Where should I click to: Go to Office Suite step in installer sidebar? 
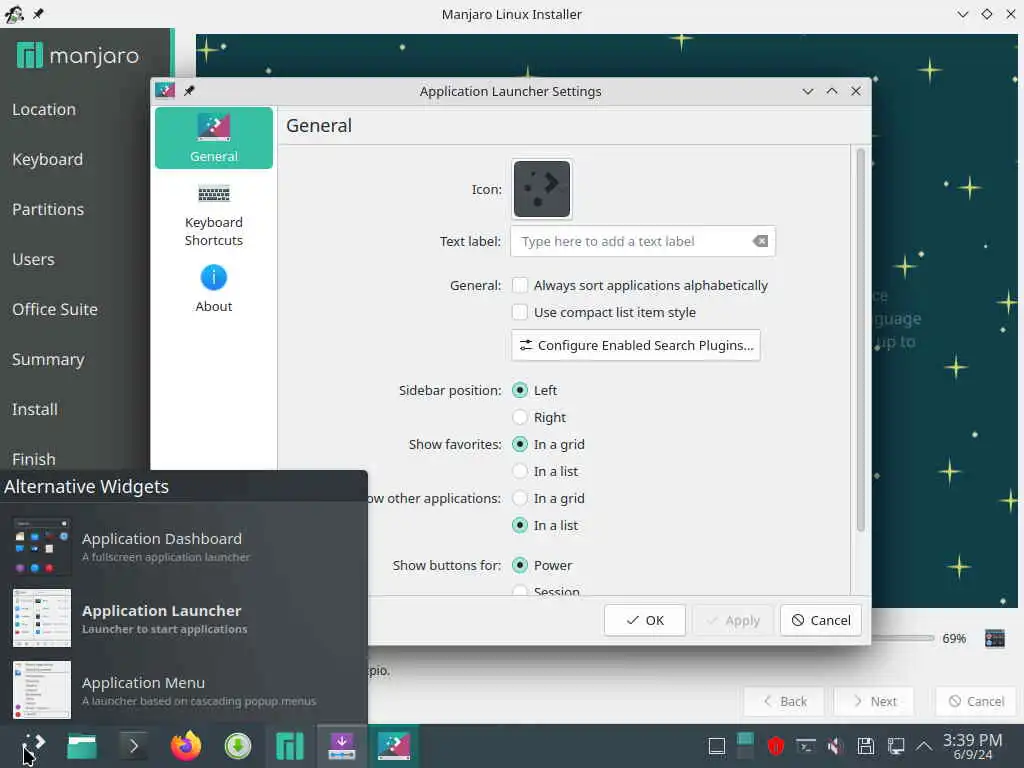click(x=55, y=310)
